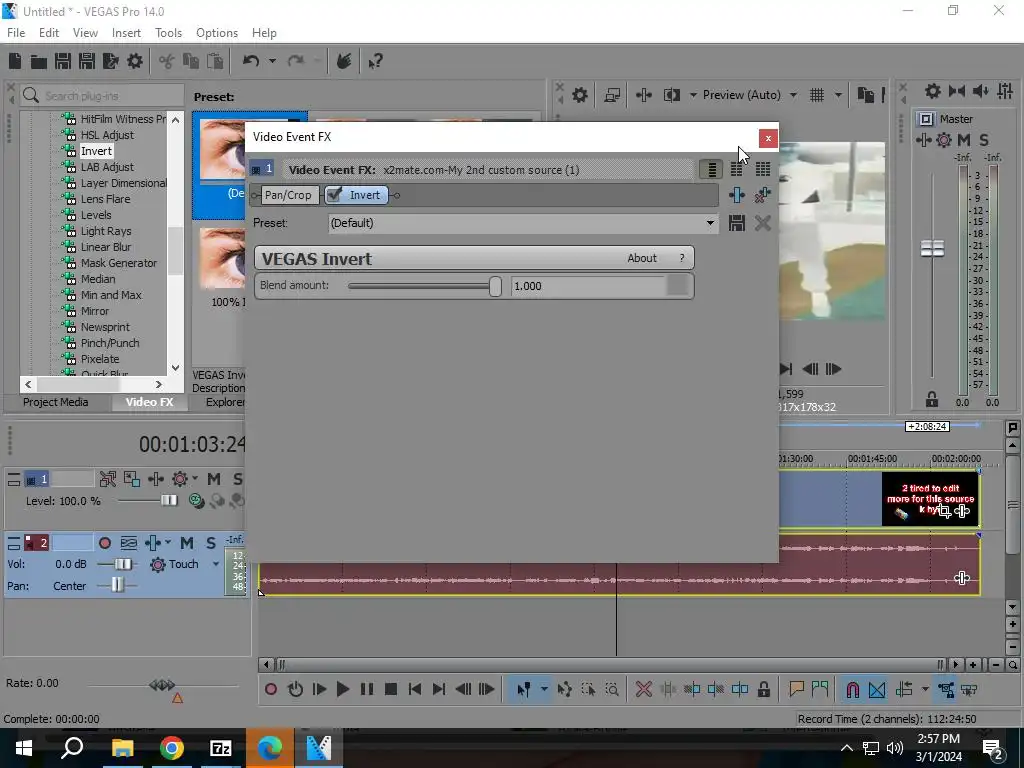This screenshot has width=1024, height=768.
Task: Open preview window properties gear
Action: coord(580,95)
